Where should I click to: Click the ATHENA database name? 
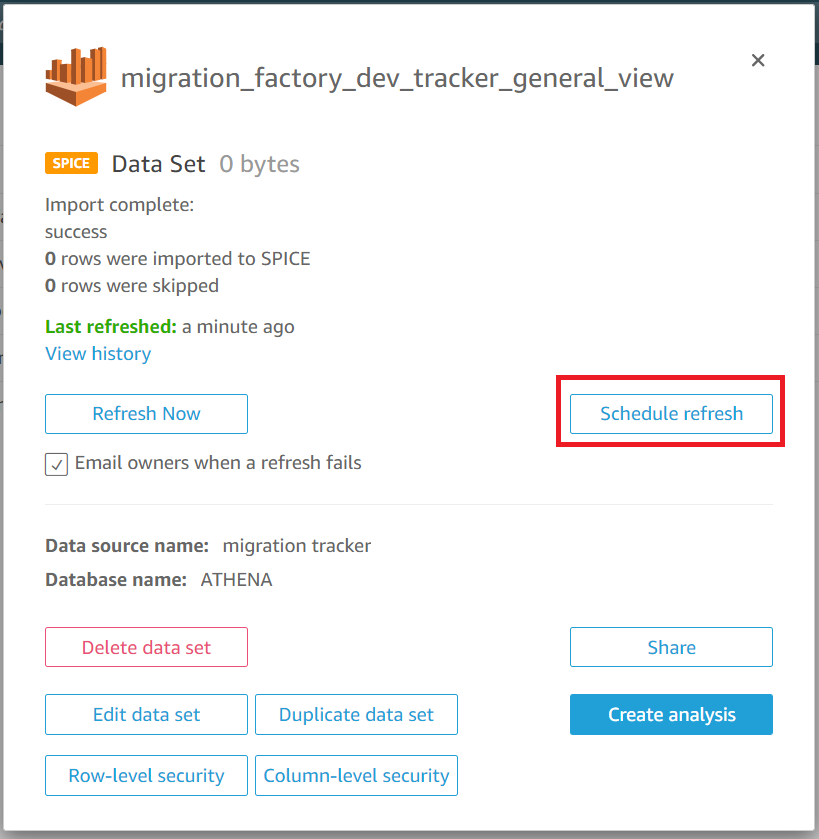click(236, 579)
